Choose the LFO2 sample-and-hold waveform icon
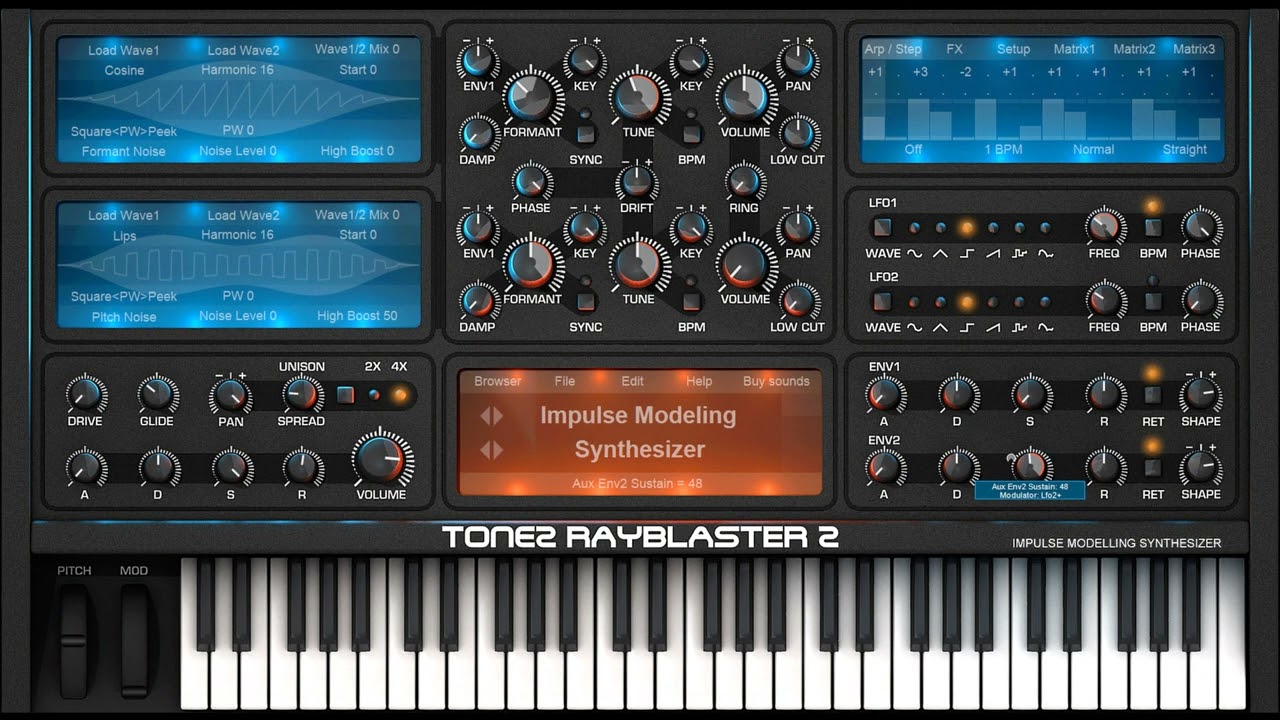This screenshot has height=720, width=1280. pos(1019,327)
